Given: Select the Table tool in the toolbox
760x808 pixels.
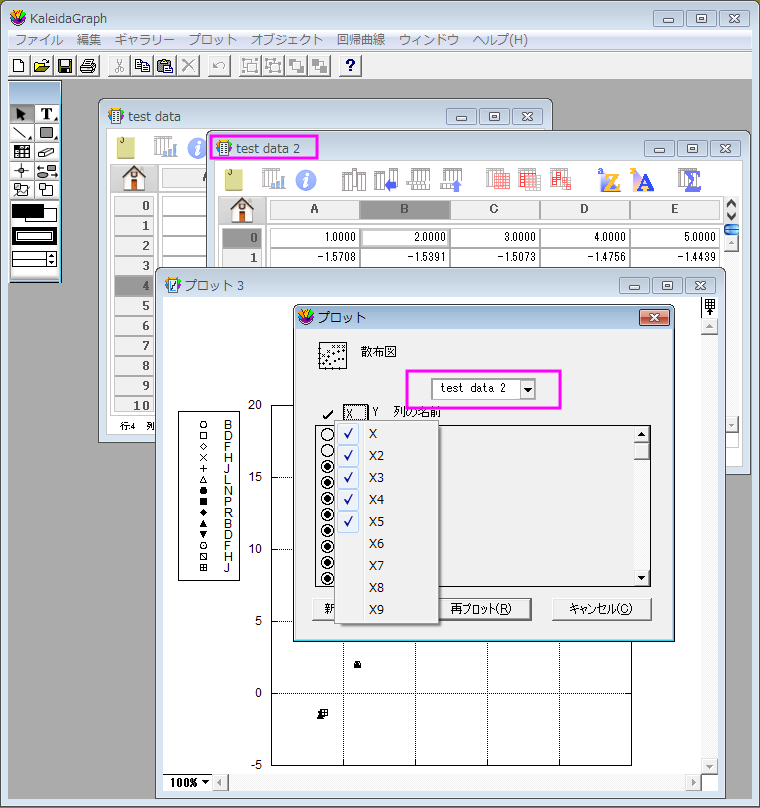Looking at the screenshot, I should [x=22, y=152].
